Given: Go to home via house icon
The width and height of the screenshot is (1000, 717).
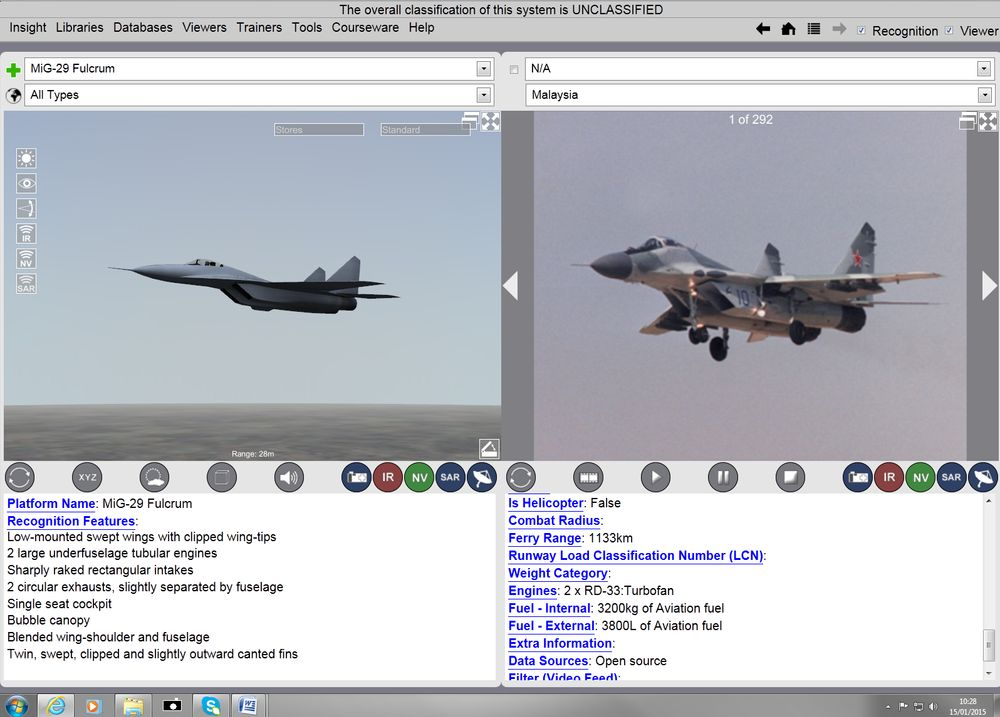Looking at the screenshot, I should click(x=788, y=29).
